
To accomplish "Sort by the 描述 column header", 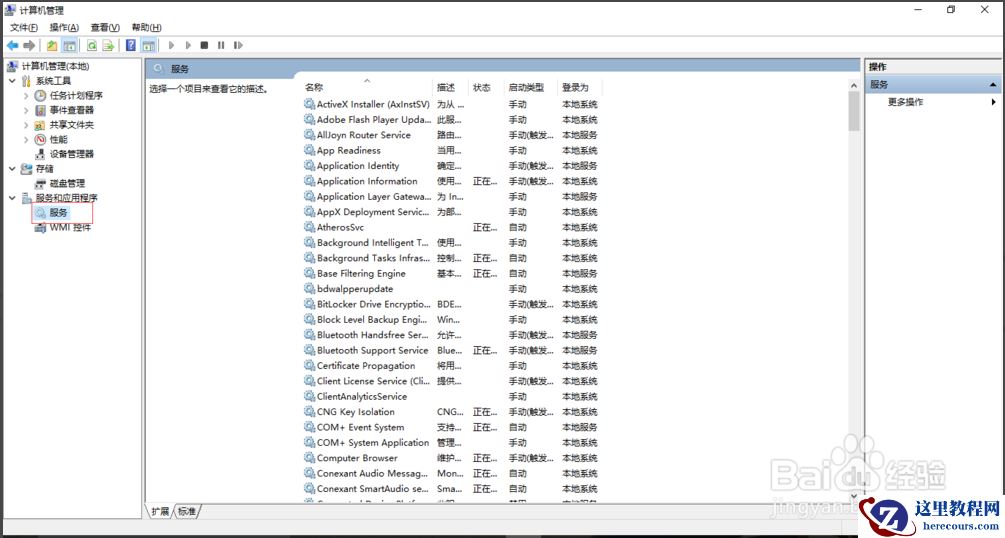I will pyautogui.click(x=451, y=87).
